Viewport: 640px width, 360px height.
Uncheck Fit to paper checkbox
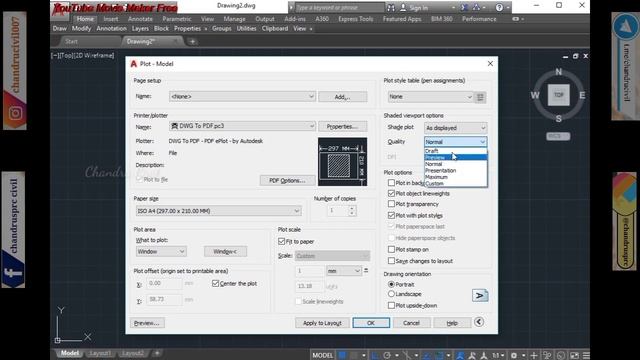[x=281, y=241]
